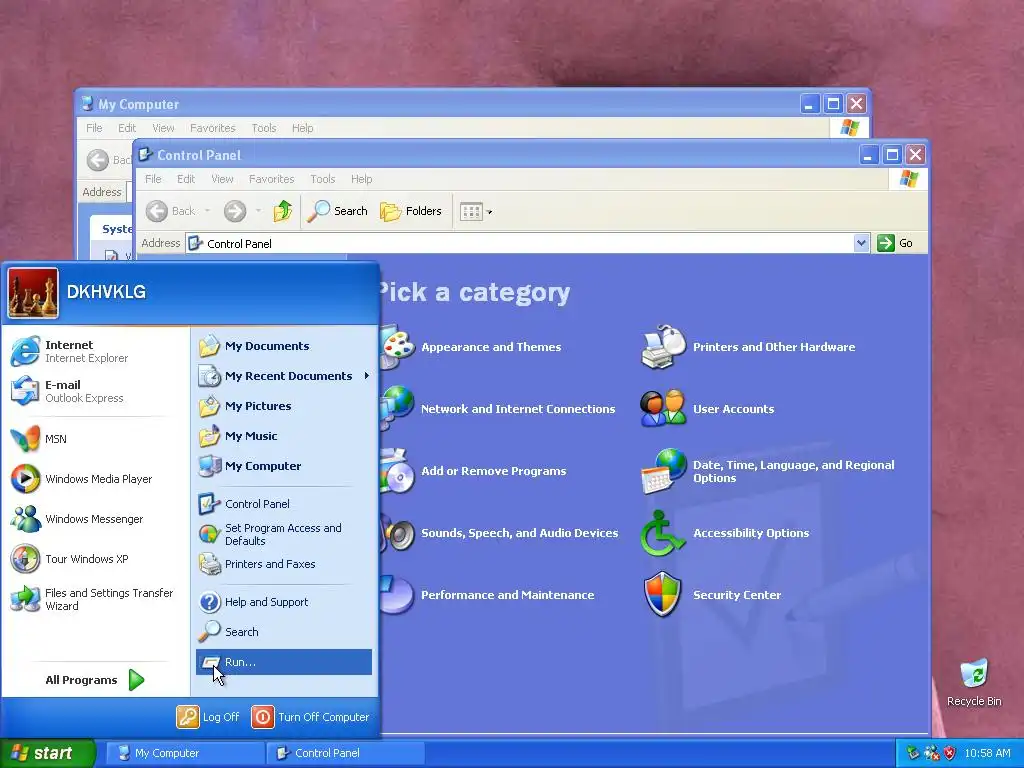Open My Pictures folder

pos(283,406)
